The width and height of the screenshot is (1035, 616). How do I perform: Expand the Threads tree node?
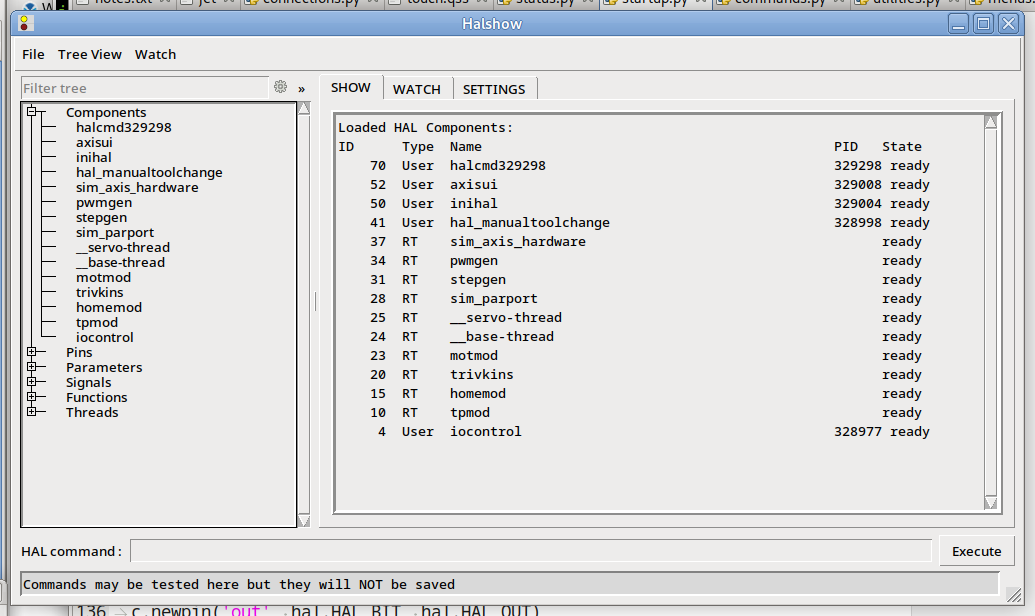coord(32,411)
